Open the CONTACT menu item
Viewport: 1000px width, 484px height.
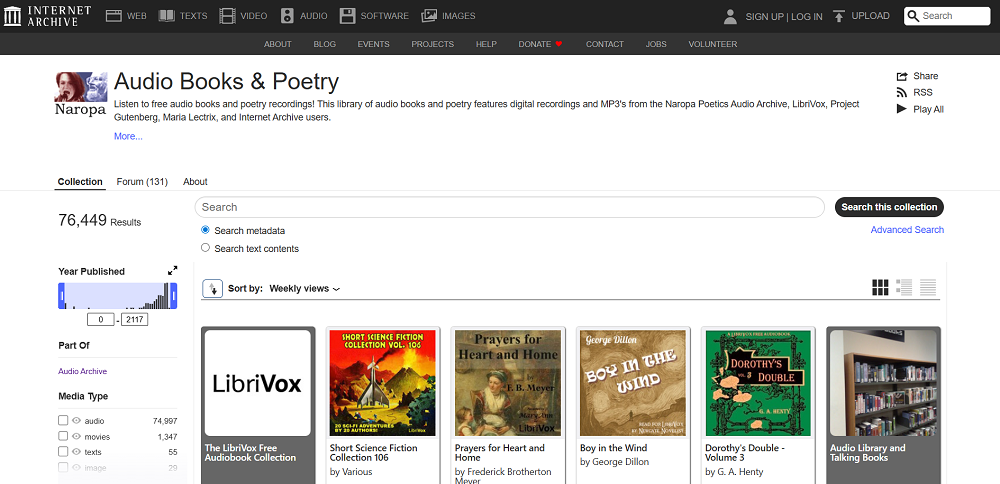[605, 44]
